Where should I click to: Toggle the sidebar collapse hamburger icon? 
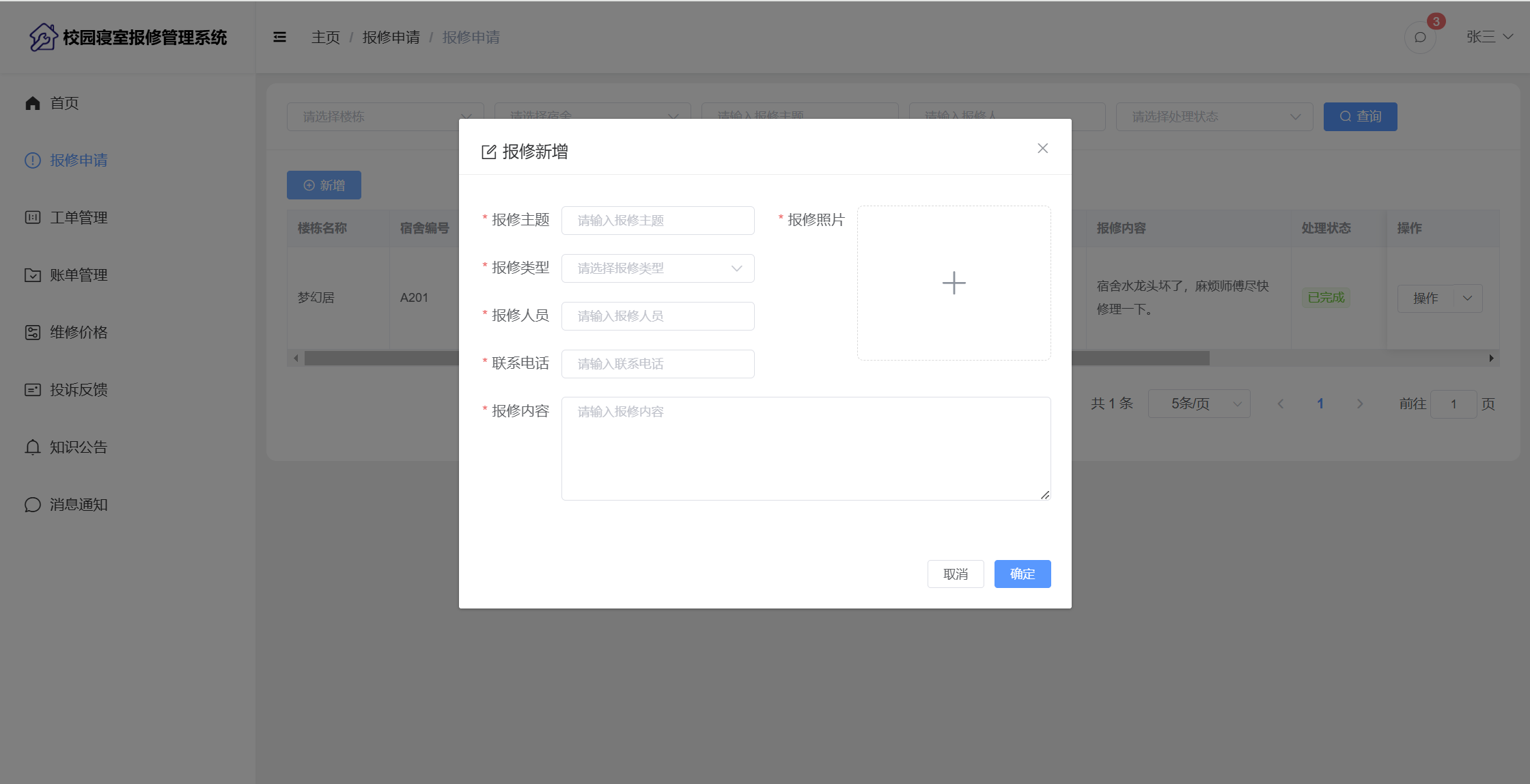[x=279, y=38]
